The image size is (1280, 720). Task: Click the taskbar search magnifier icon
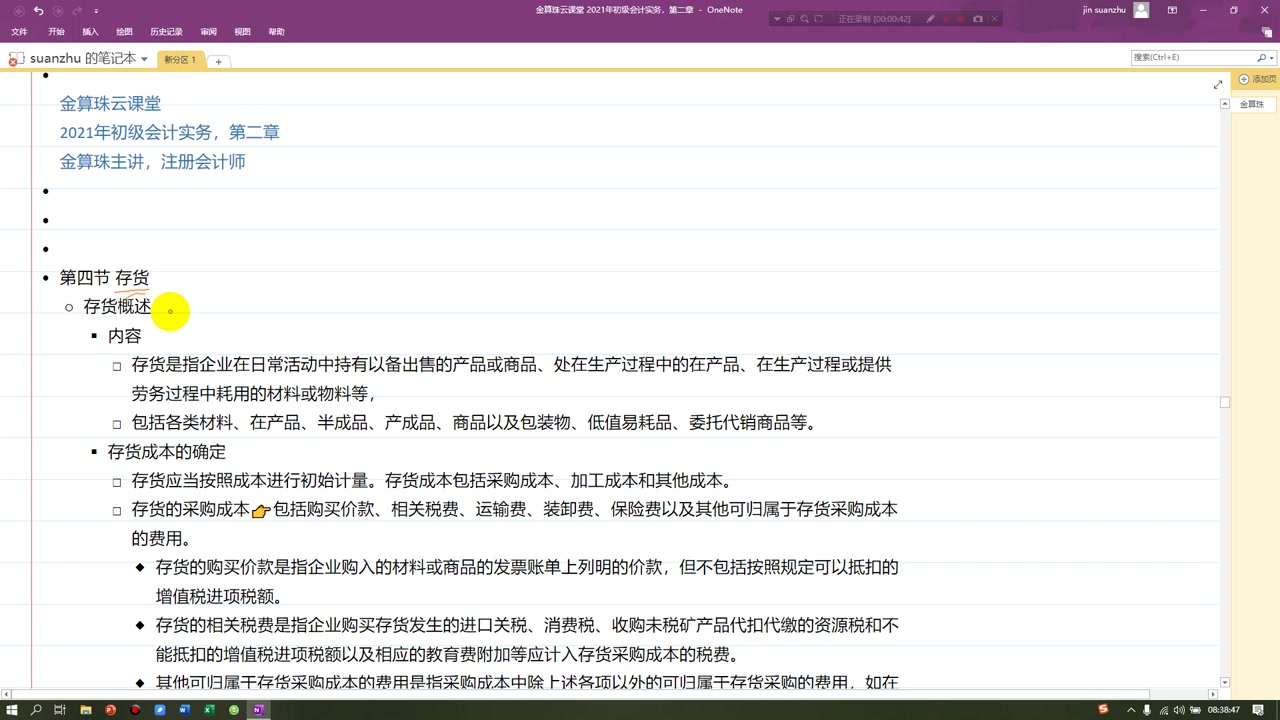[36, 710]
